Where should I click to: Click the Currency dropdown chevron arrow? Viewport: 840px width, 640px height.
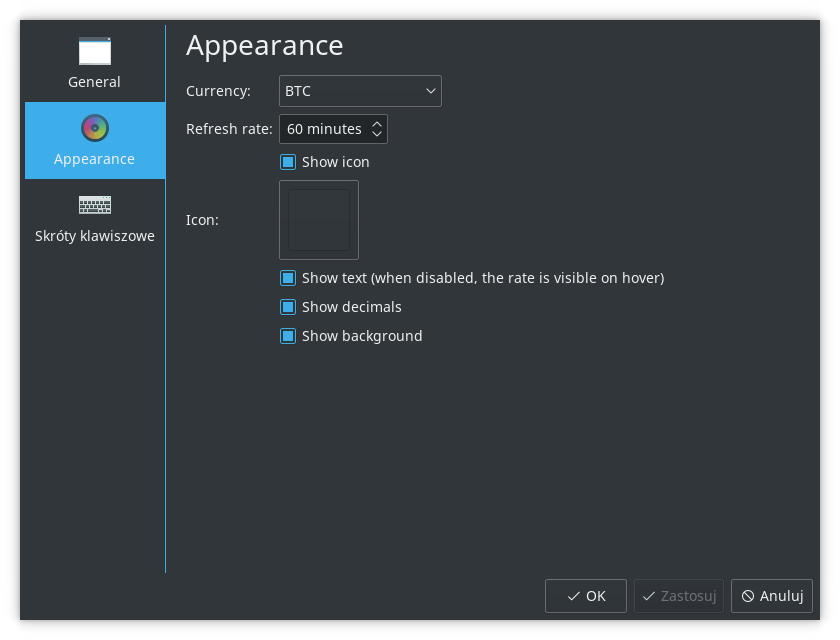pos(431,91)
